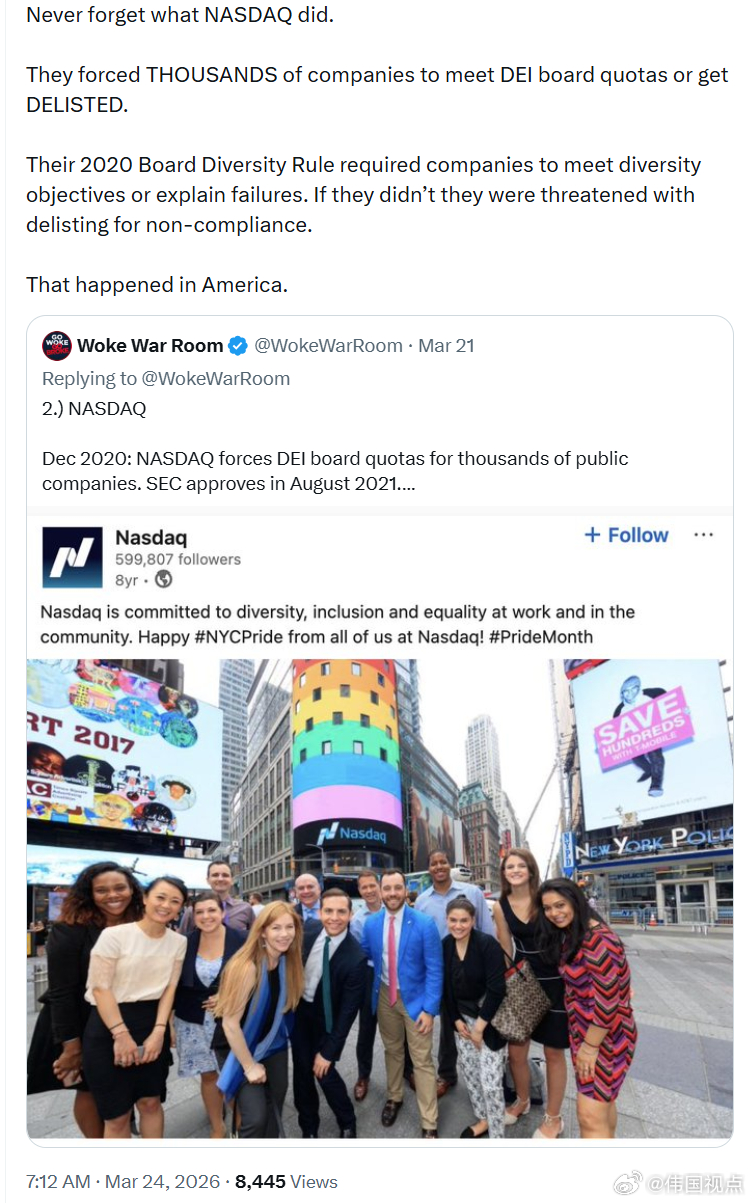752x1203 pixels.
Task: Click the + Follow button for Nasdaq
Action: point(625,535)
